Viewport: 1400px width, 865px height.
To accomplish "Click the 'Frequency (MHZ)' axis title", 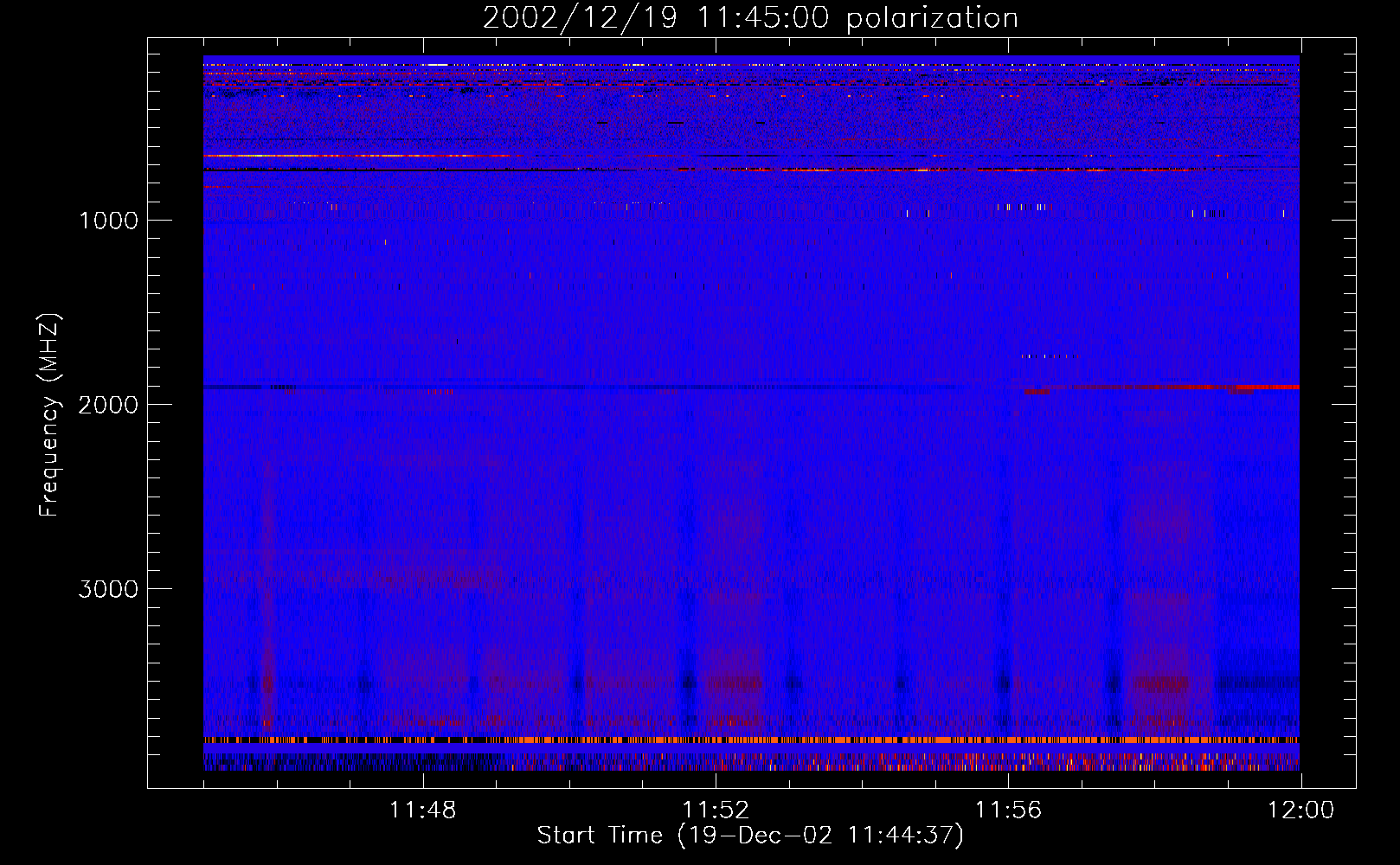I will 49,415.
